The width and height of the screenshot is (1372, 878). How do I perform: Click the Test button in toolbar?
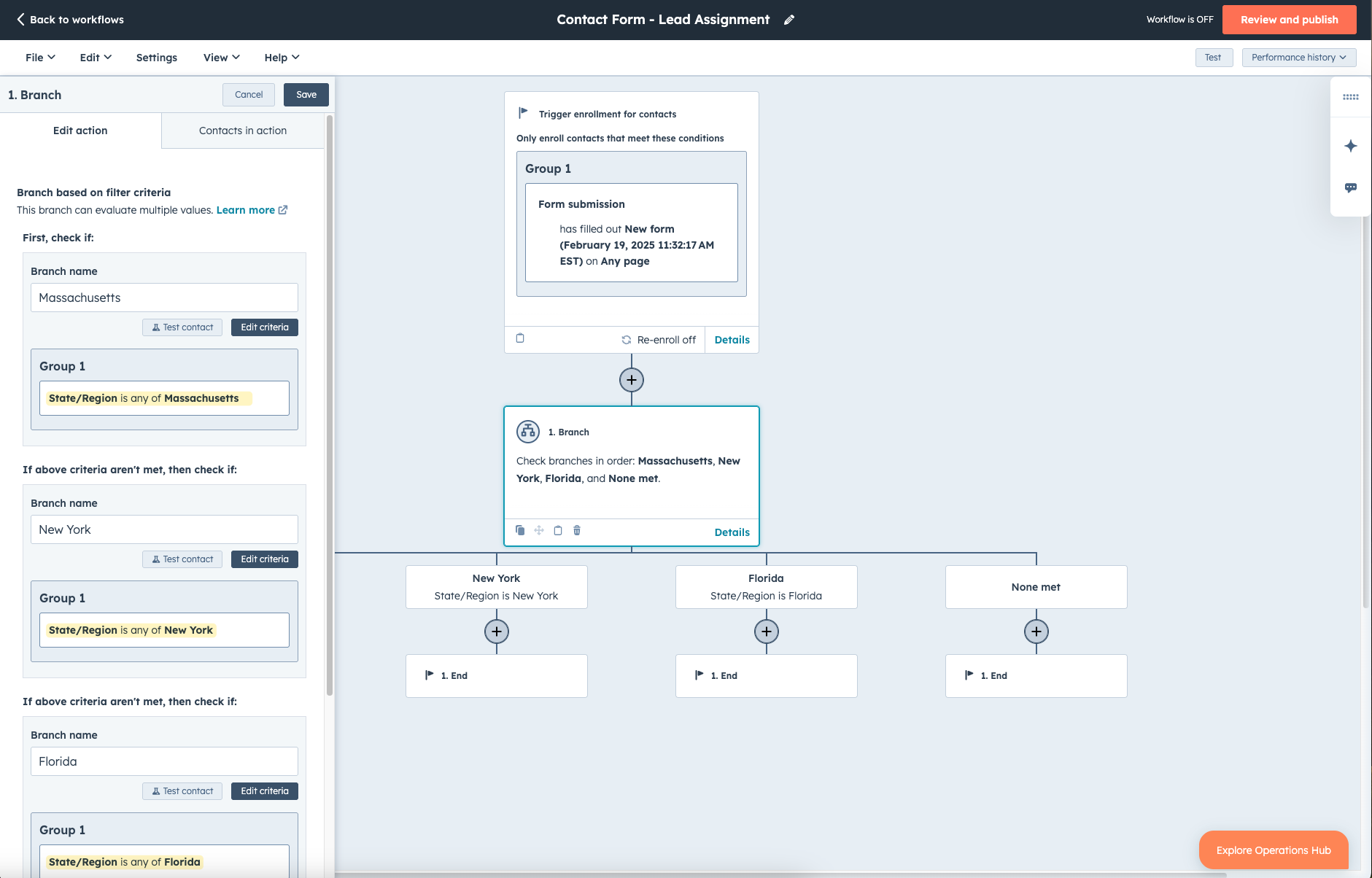[1214, 58]
